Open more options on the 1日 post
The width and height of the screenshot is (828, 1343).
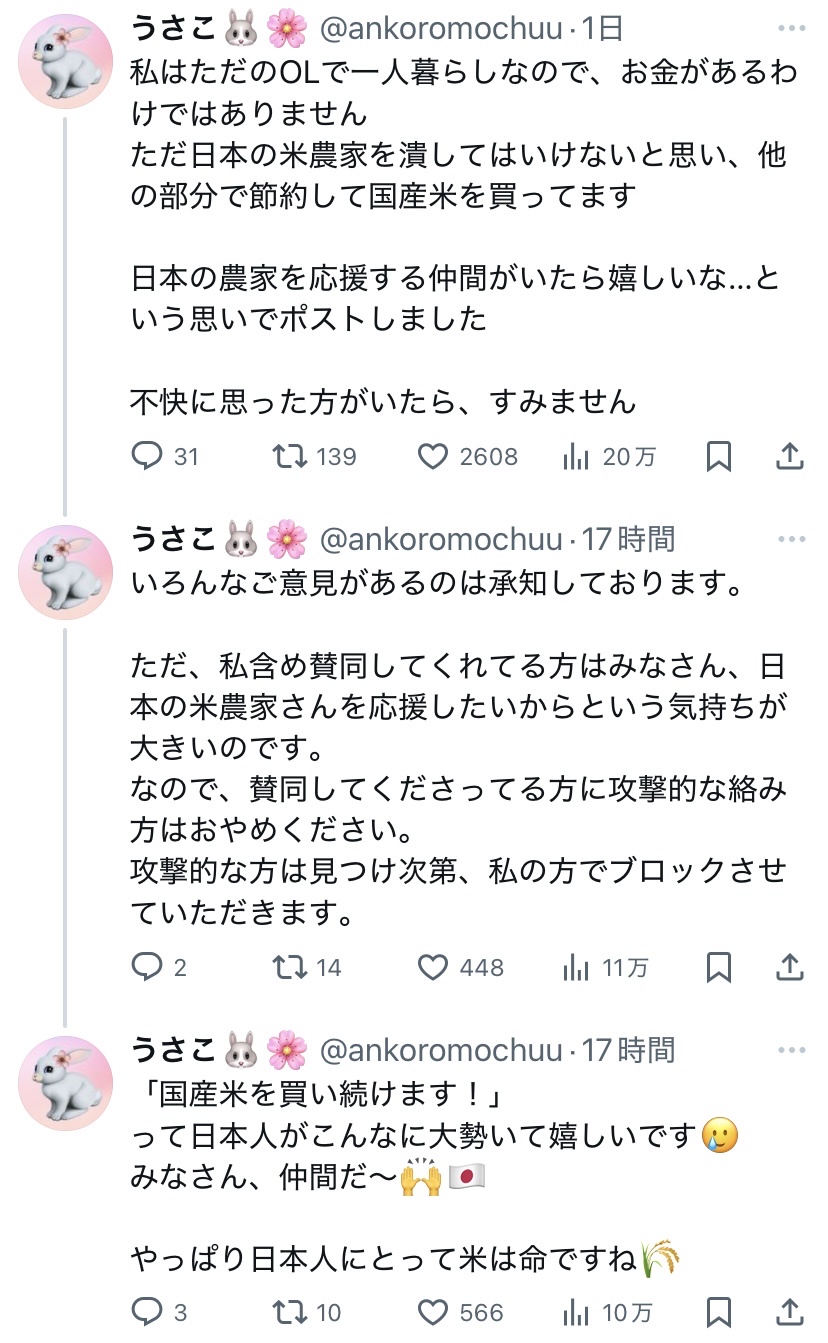790,29
